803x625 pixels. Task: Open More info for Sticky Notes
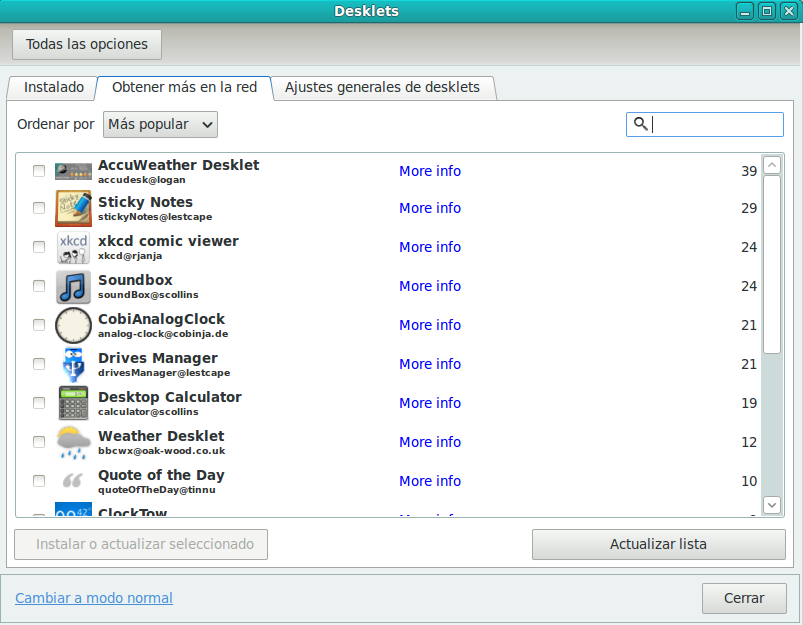tap(430, 208)
